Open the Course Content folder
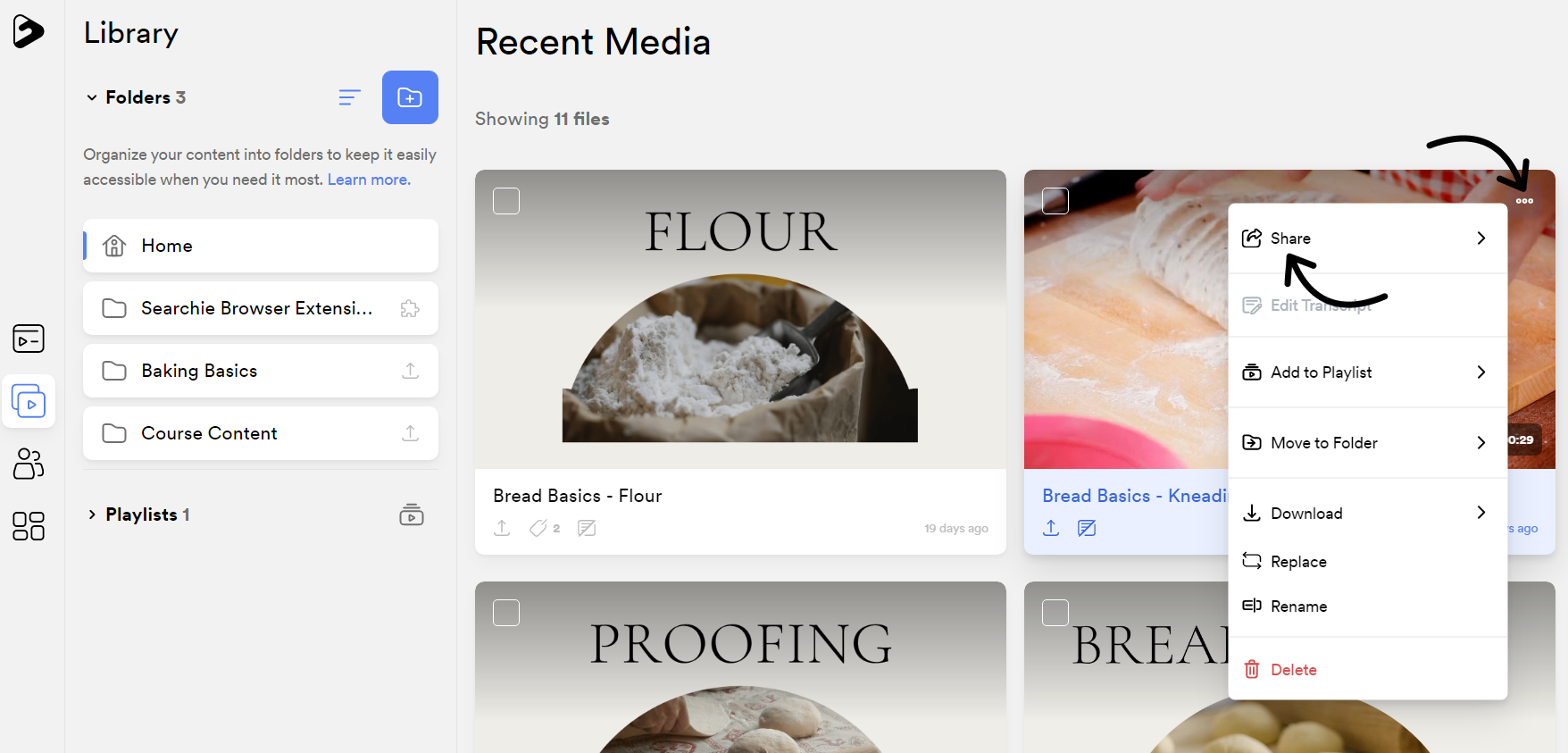This screenshot has width=1568, height=753. (x=261, y=433)
